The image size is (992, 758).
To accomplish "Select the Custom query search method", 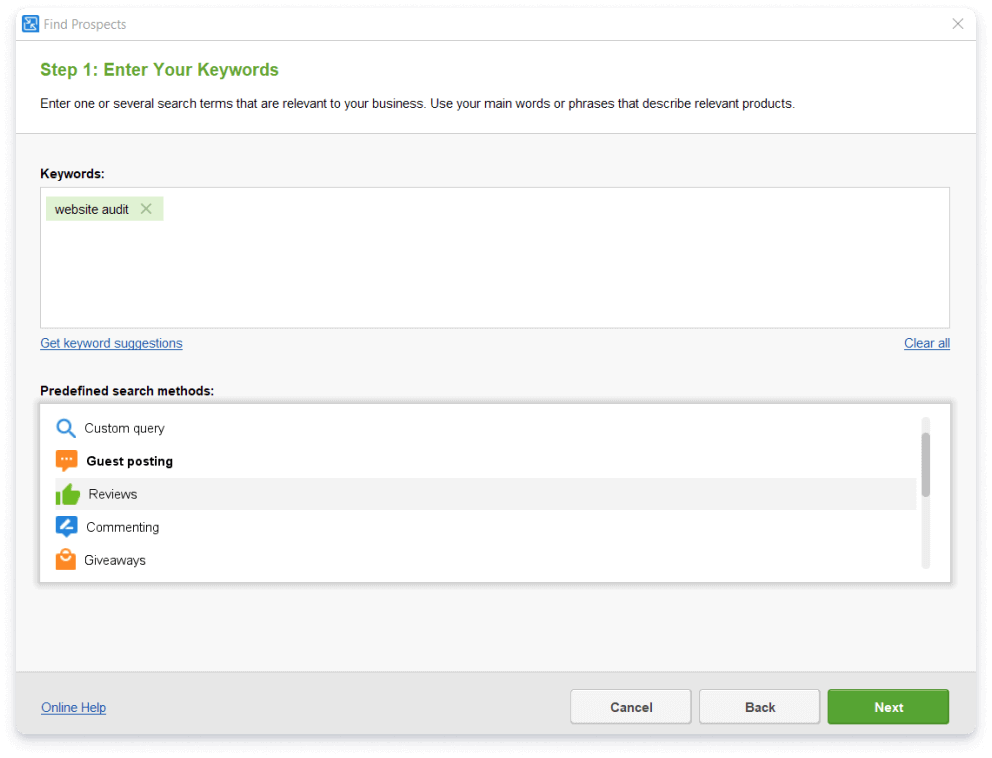I will pos(124,428).
